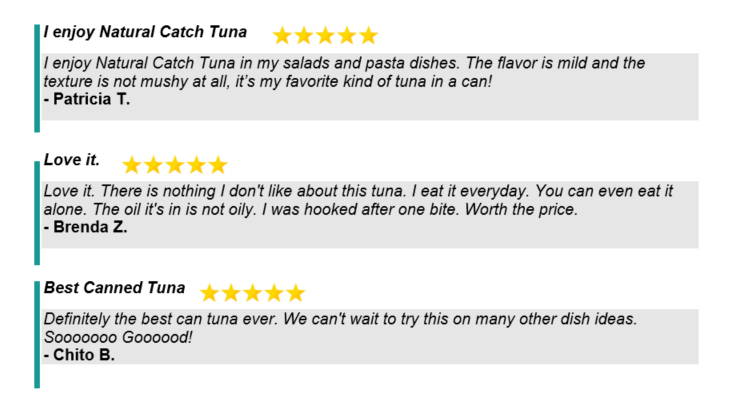Select reviewer name Brenda Z.
The height and width of the screenshot is (396, 741).
click(86, 227)
